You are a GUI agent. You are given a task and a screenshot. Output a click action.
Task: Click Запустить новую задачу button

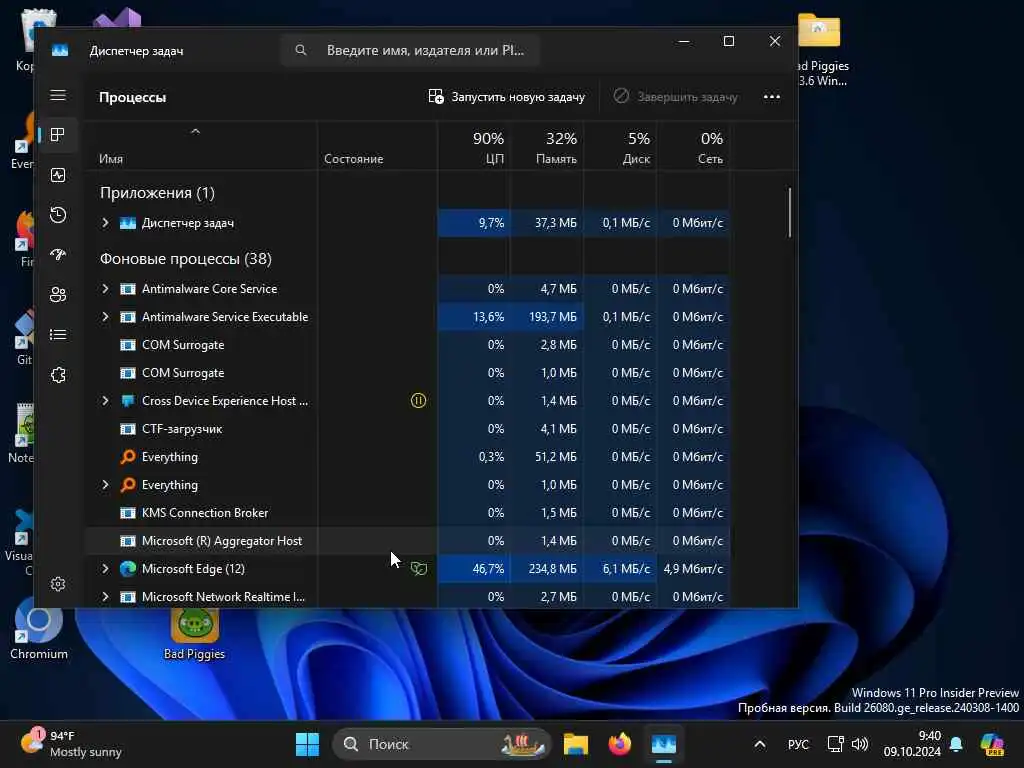point(507,97)
